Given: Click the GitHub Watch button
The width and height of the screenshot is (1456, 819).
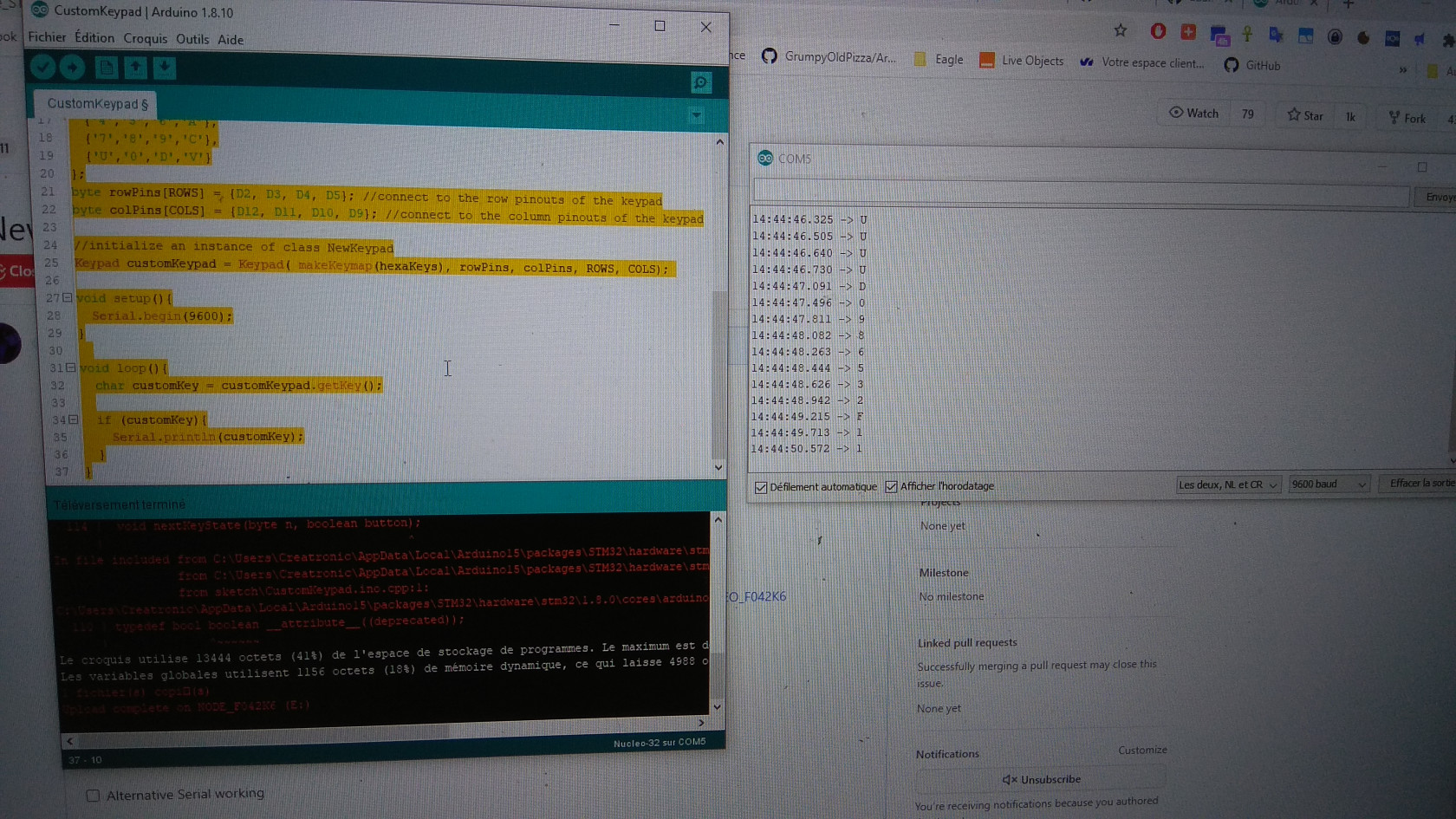Looking at the screenshot, I should (1194, 113).
